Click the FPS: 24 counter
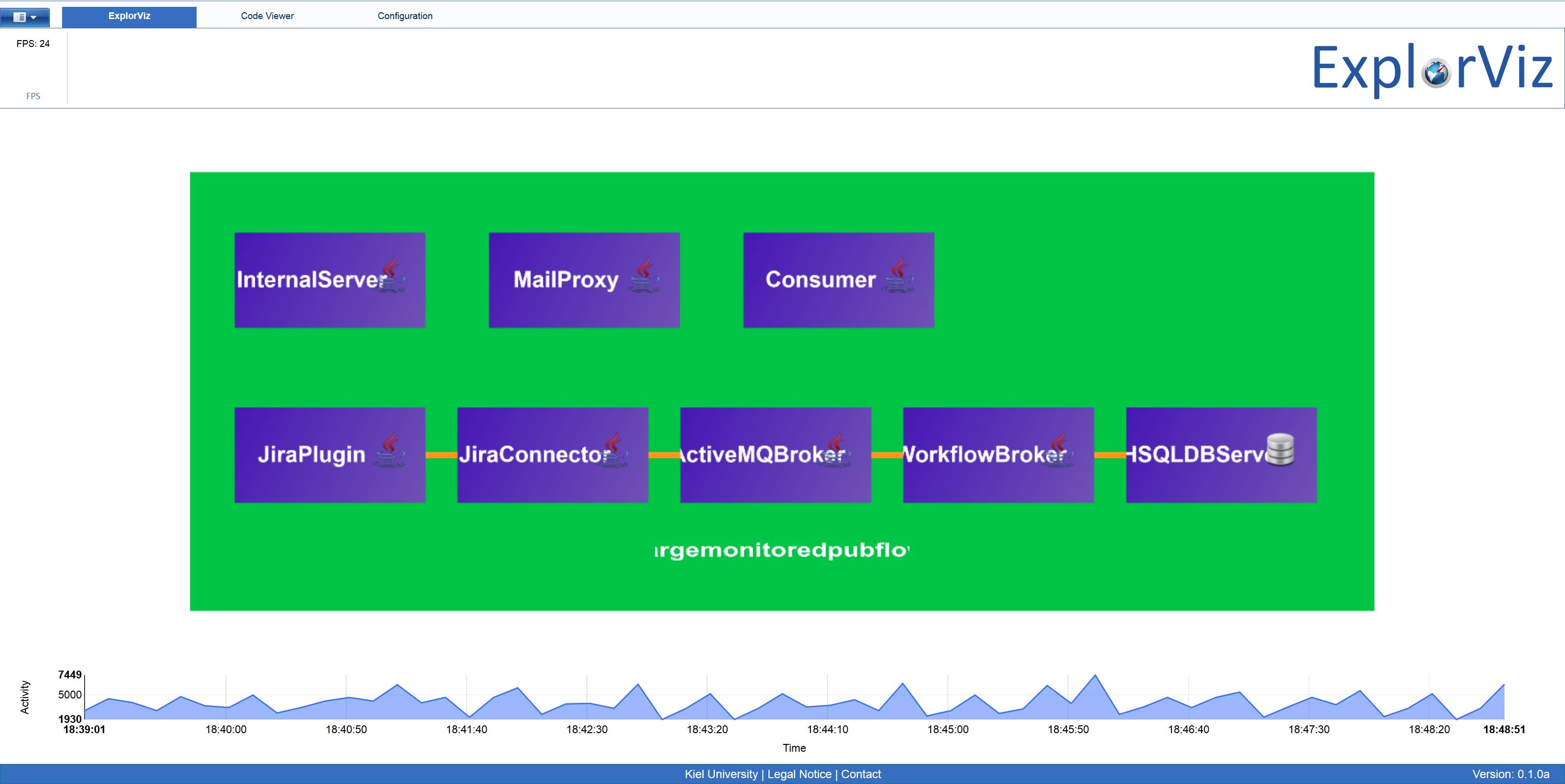1565x784 pixels. click(x=33, y=44)
